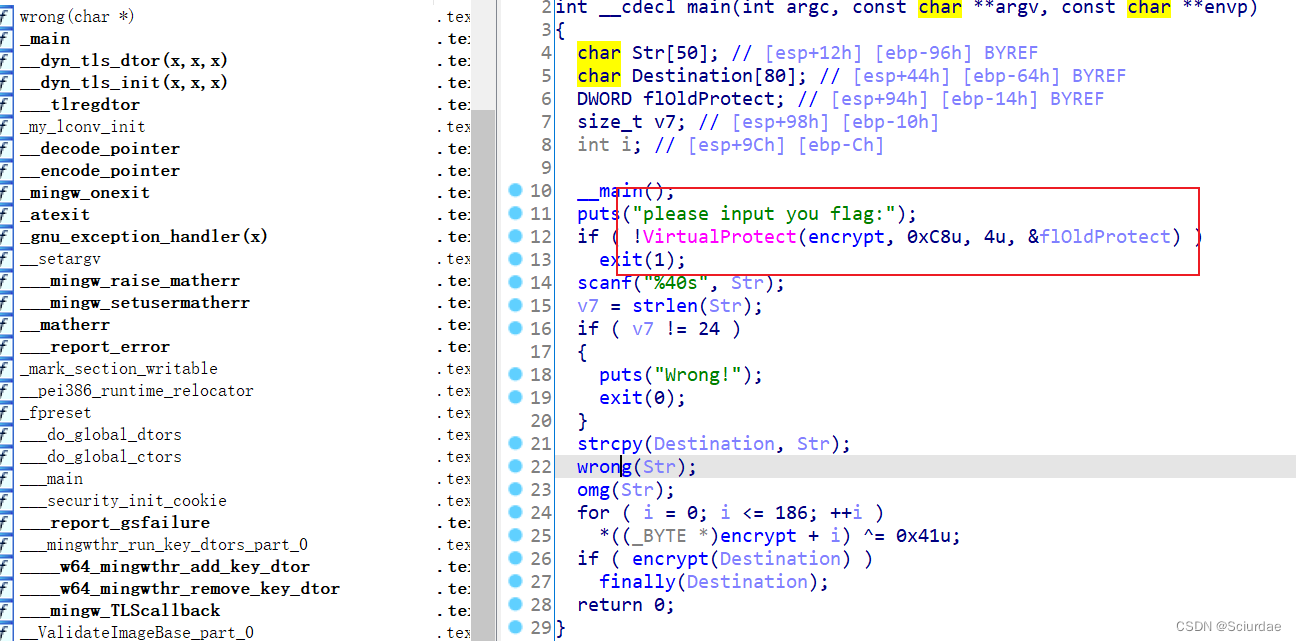Click the strlen call on line 15
1296x641 pixels.
point(665,305)
